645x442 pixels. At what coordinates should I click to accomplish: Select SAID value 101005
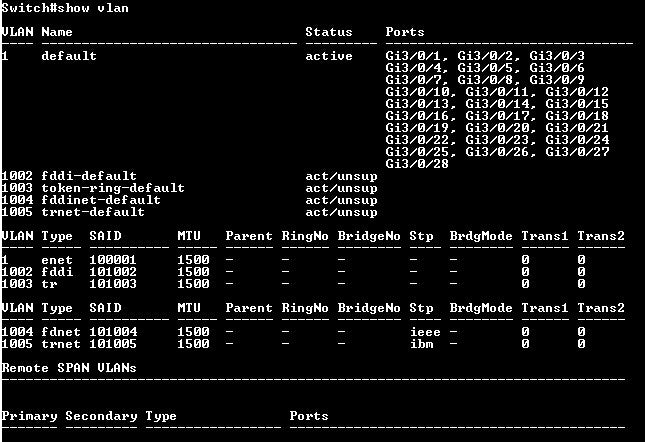tap(113, 344)
